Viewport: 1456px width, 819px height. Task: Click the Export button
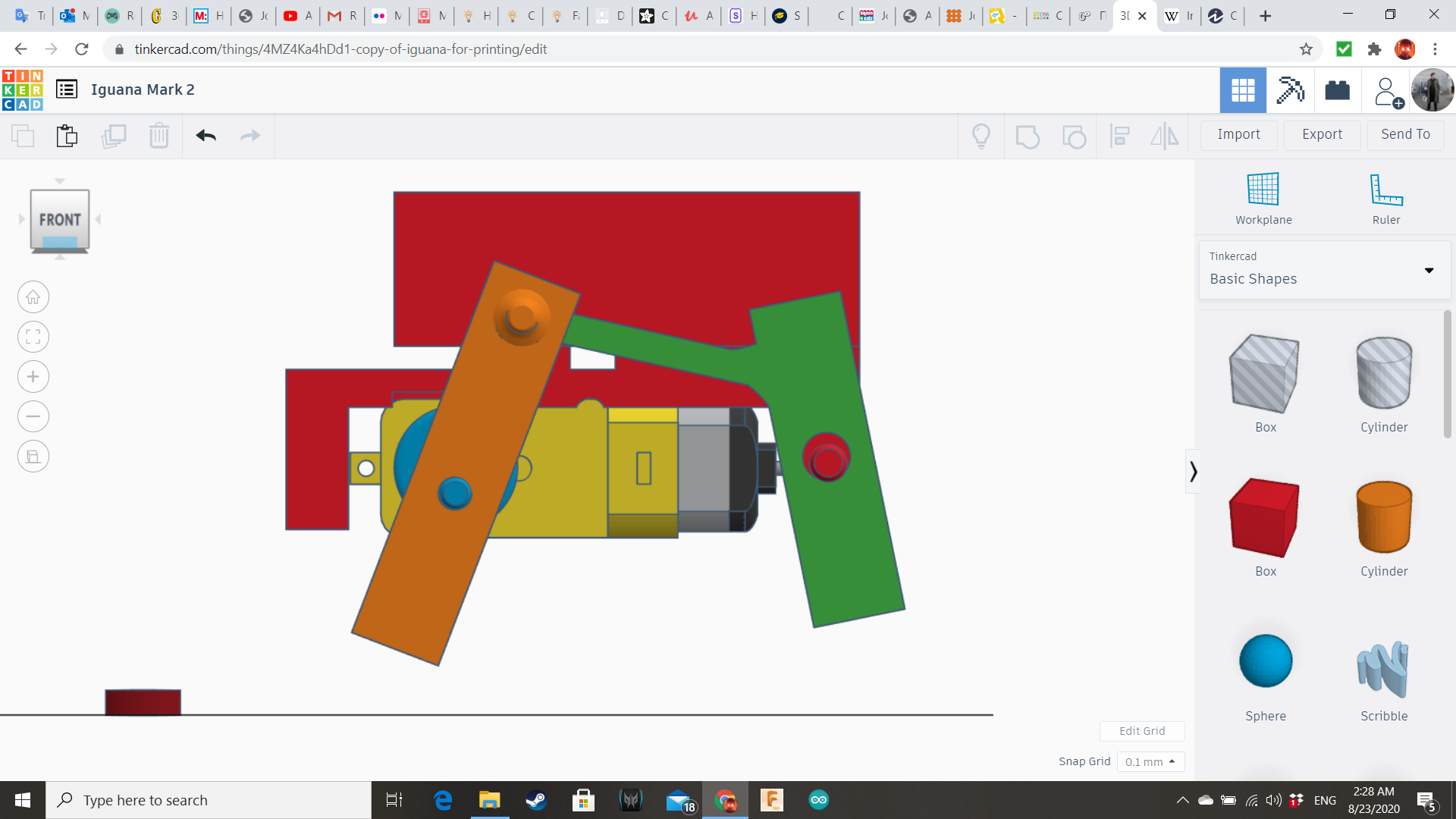[1322, 134]
